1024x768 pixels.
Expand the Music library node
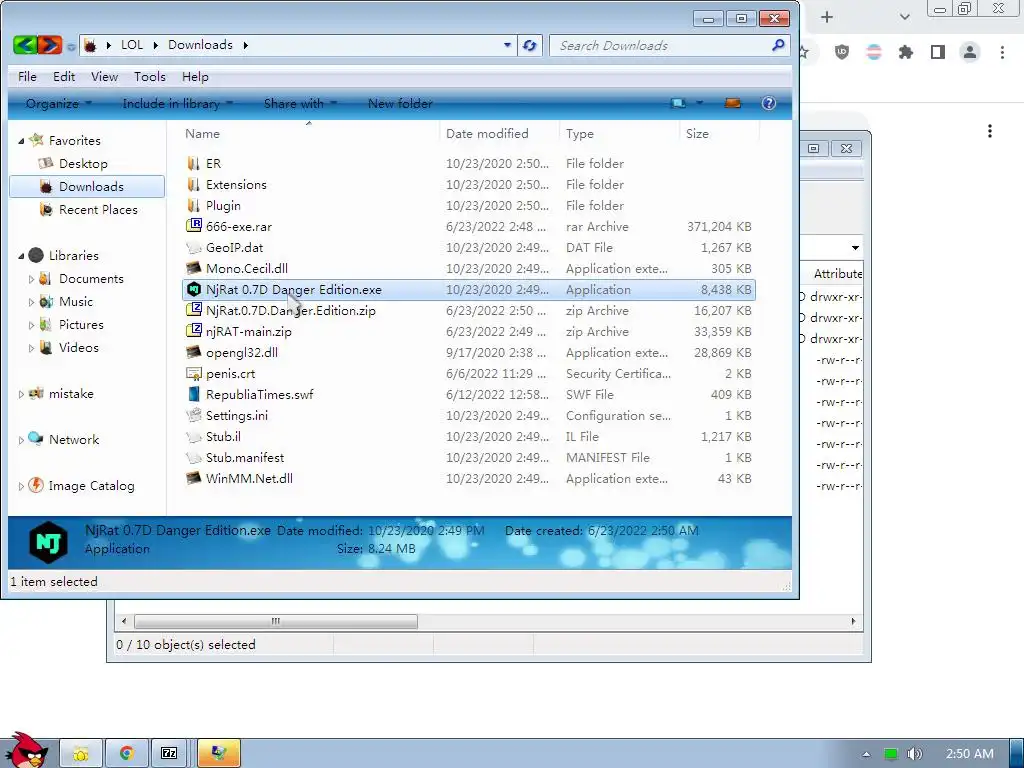(x=31, y=302)
